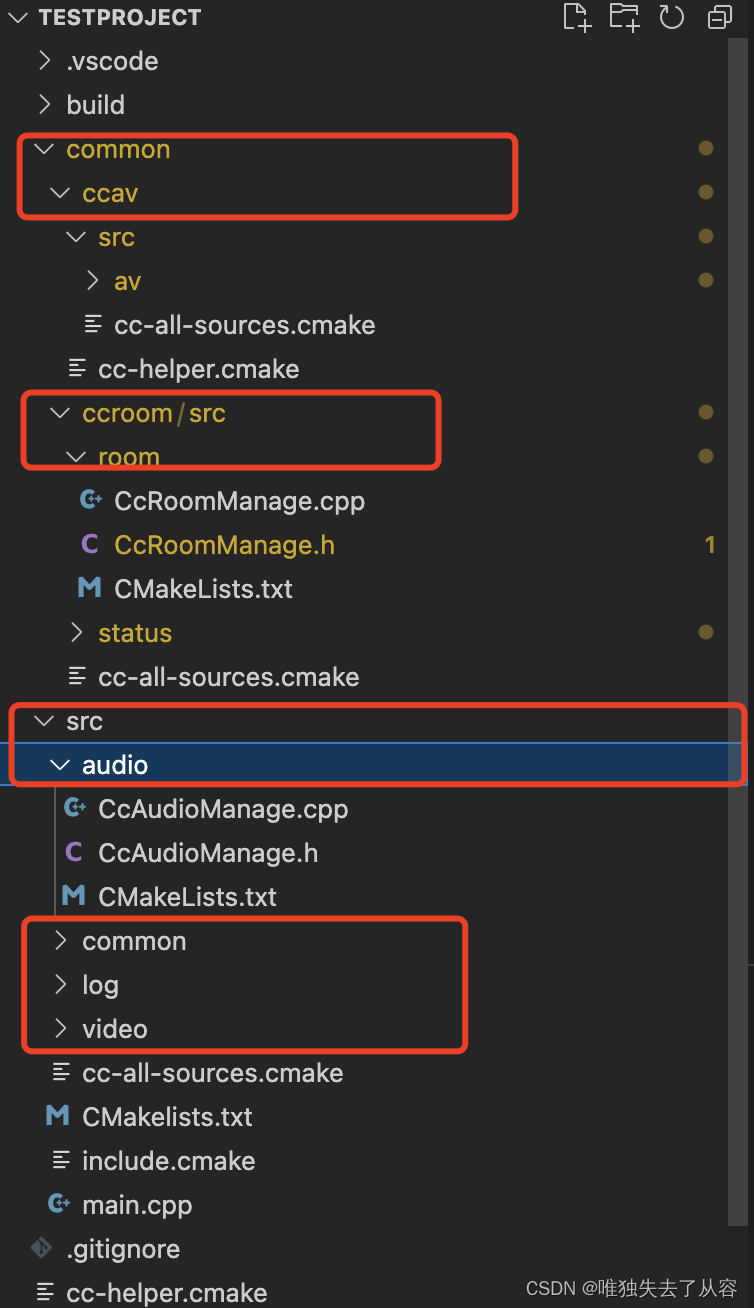Click the modified dot beside status folder

pos(706,632)
